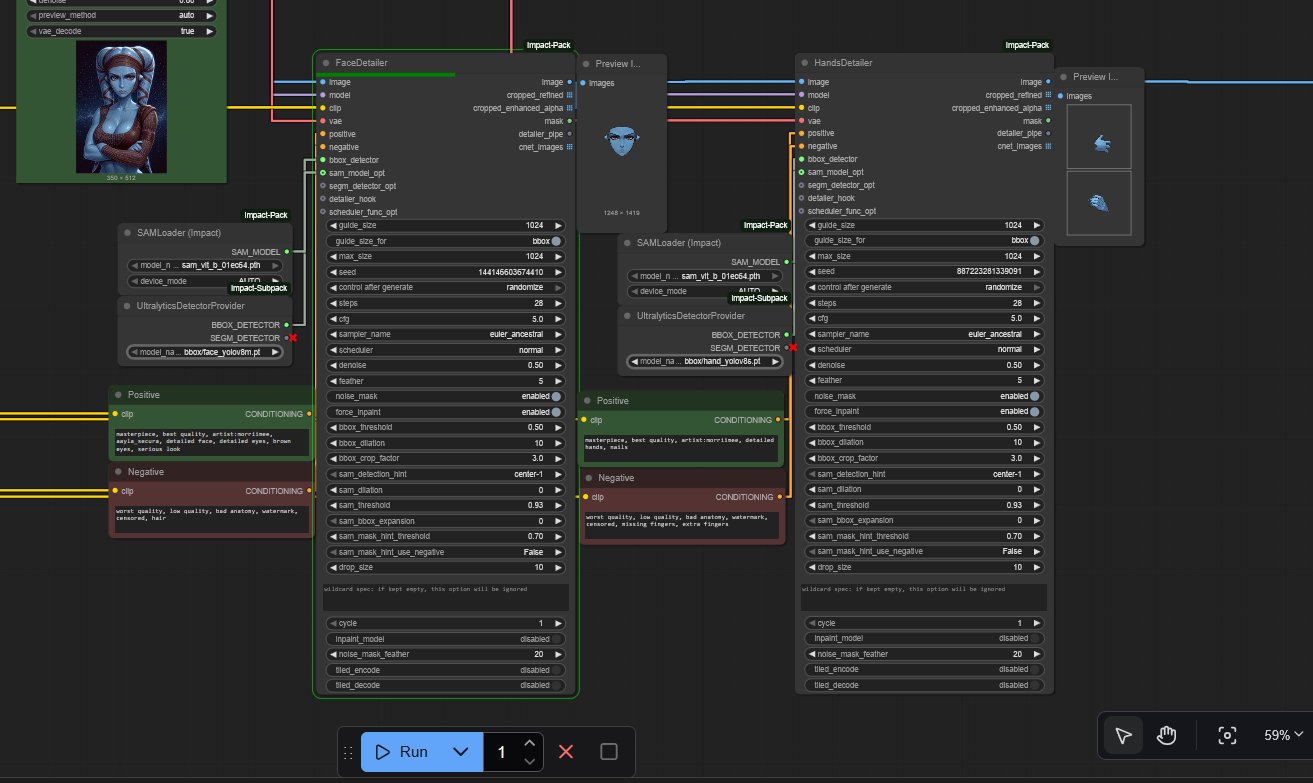Switch to the hand pan mode
This screenshot has width=1313, height=783.
1166,736
